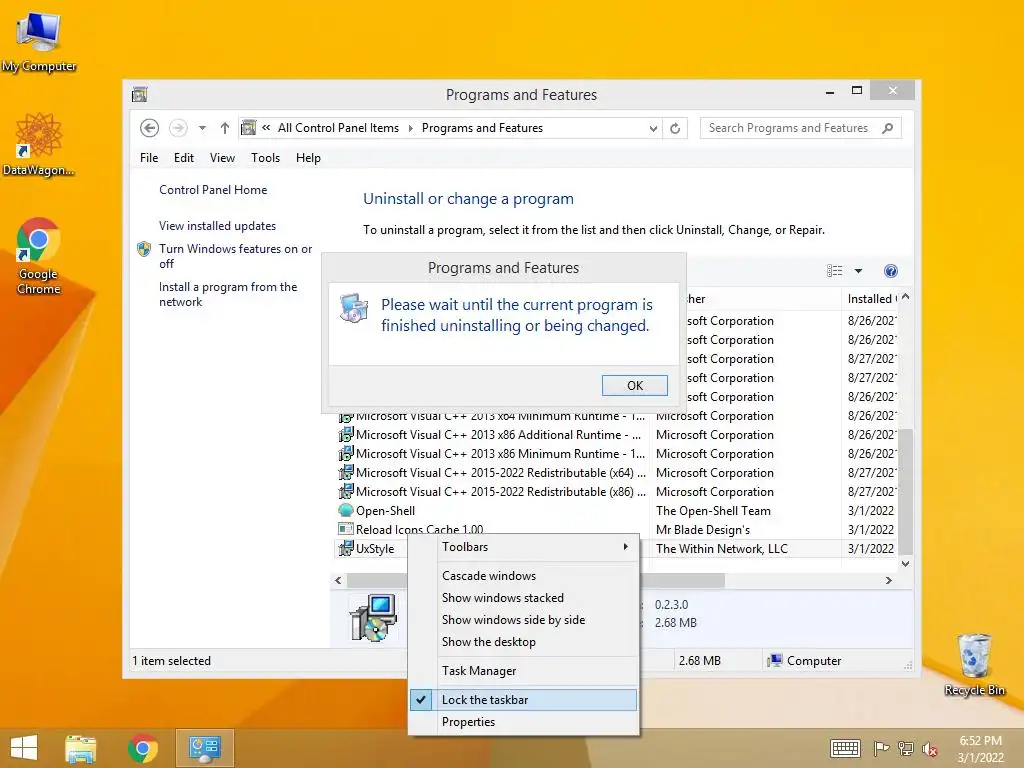Open Task Manager from the context menu
The width and height of the screenshot is (1024, 768).
pos(523,671)
